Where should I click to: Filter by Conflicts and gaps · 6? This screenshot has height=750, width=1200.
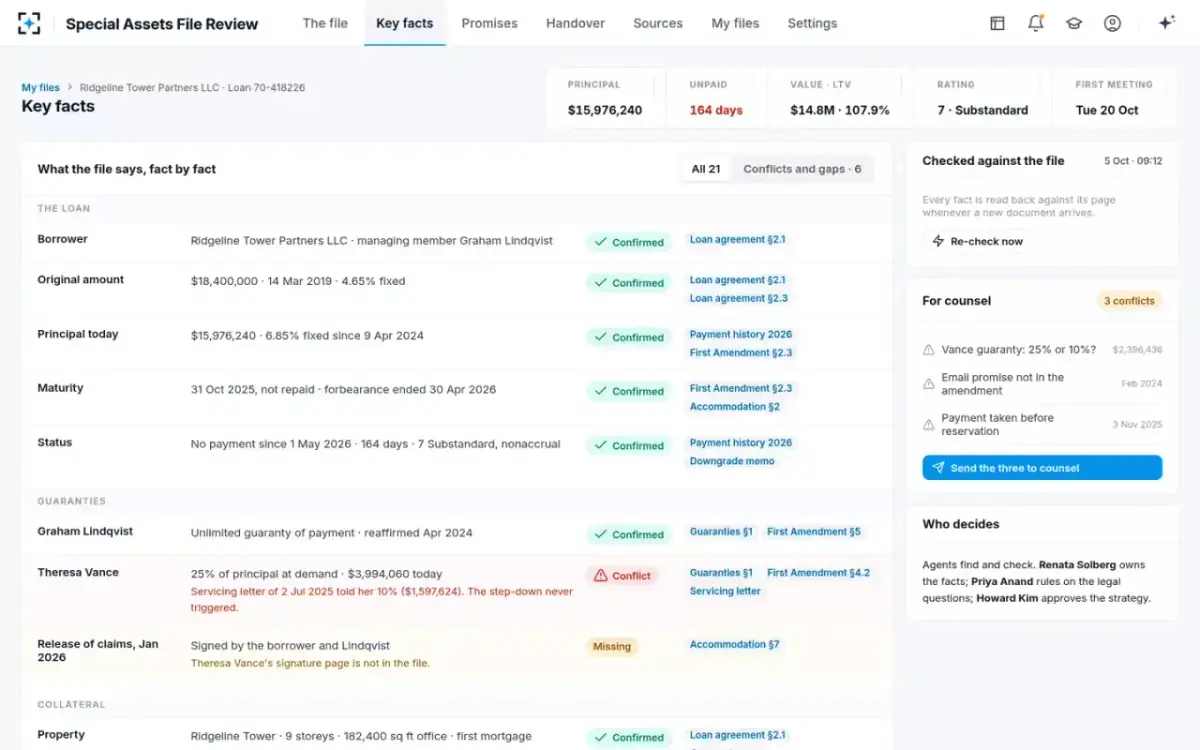[x=802, y=169]
